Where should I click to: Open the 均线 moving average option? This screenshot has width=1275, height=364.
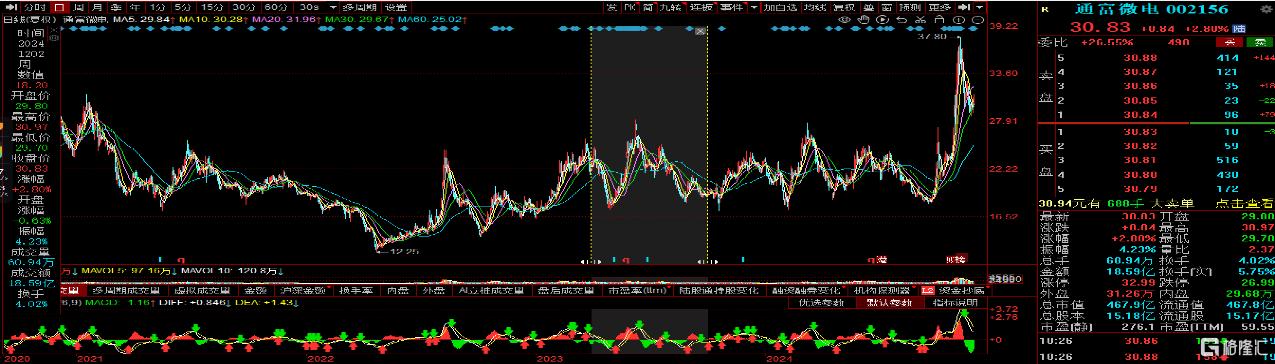click(x=814, y=7)
